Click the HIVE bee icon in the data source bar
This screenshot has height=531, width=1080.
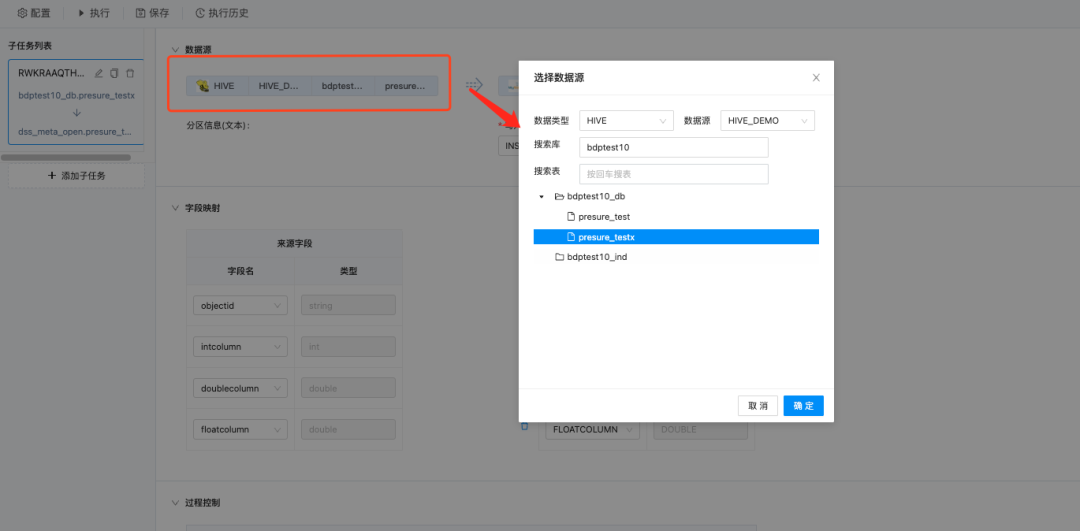click(x=203, y=86)
